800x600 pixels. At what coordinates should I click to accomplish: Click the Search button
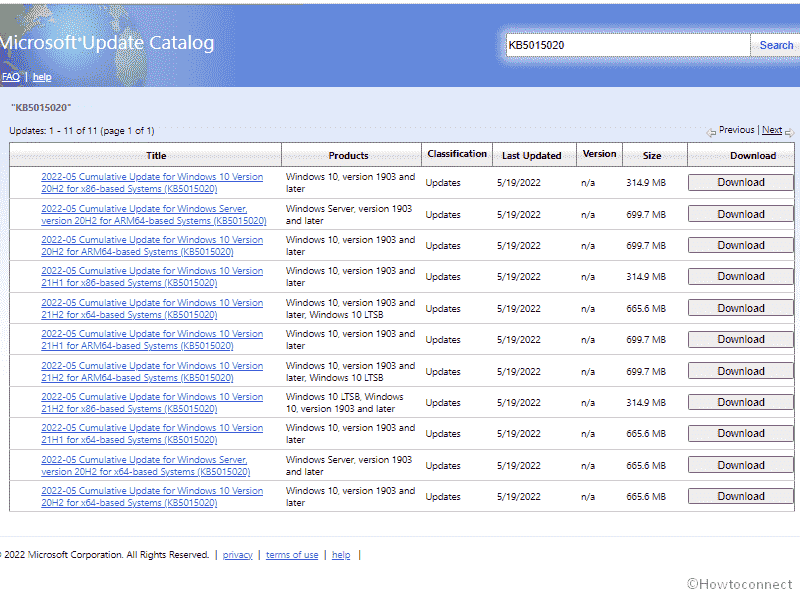776,45
